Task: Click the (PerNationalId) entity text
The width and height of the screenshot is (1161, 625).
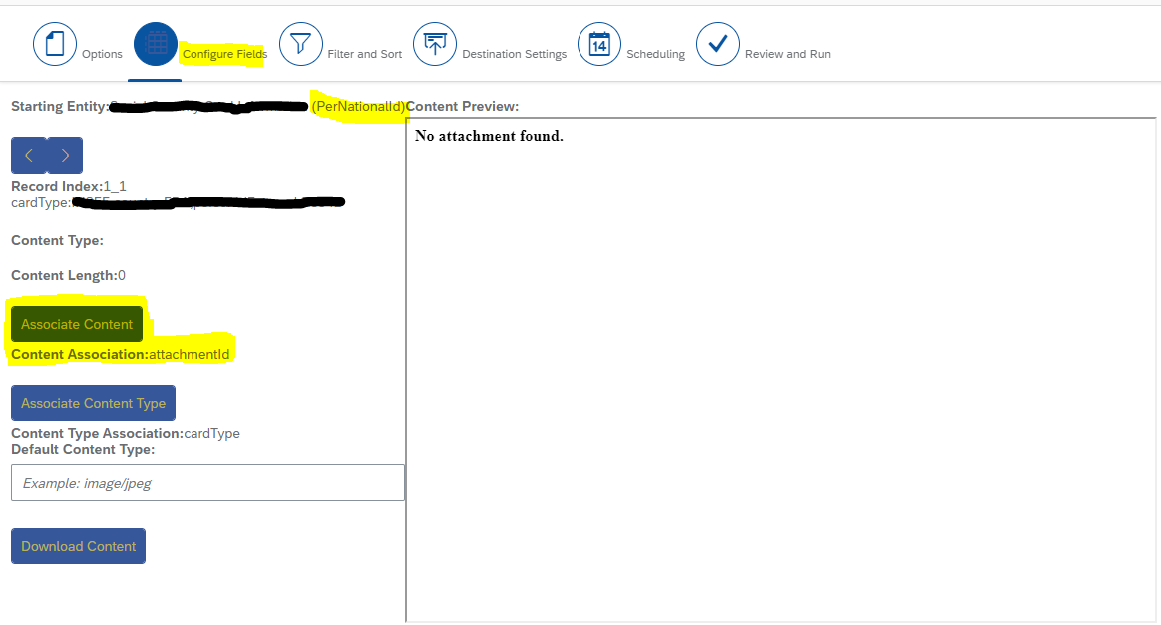Action: tap(358, 107)
